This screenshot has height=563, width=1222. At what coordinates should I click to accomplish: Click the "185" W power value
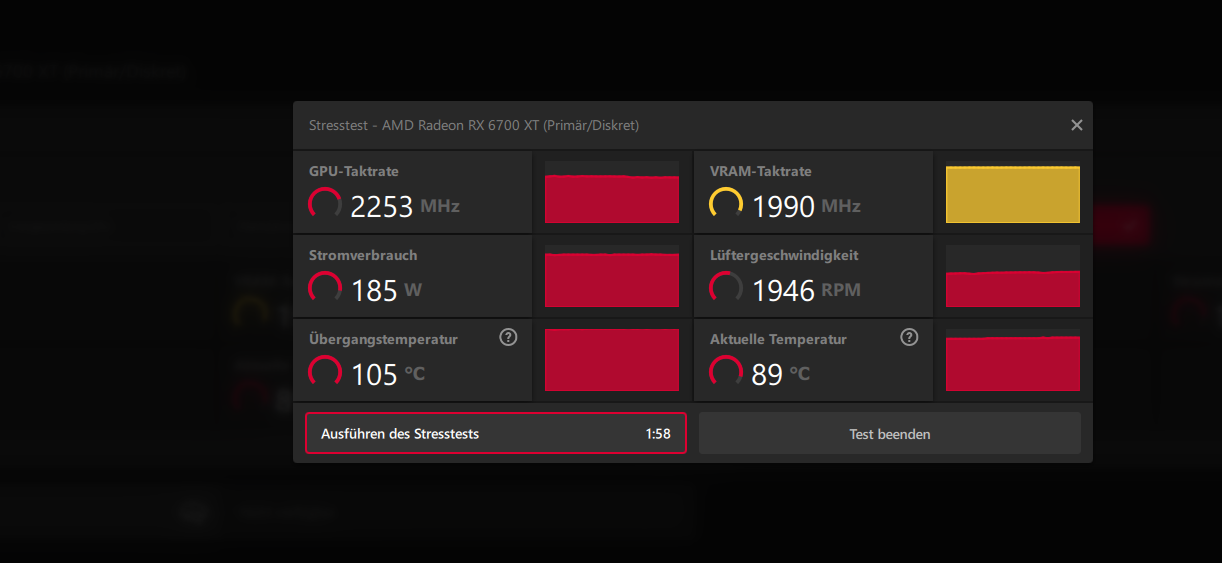click(375, 291)
